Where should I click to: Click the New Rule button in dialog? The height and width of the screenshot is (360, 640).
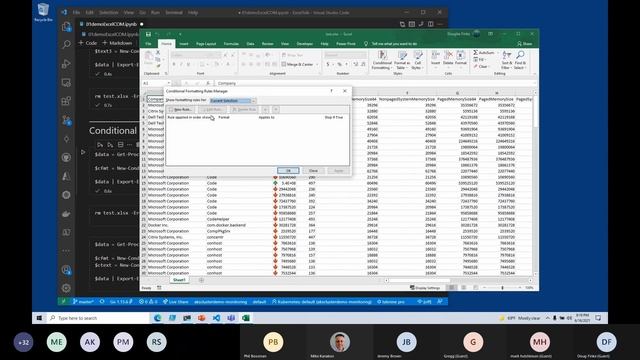click(x=181, y=109)
